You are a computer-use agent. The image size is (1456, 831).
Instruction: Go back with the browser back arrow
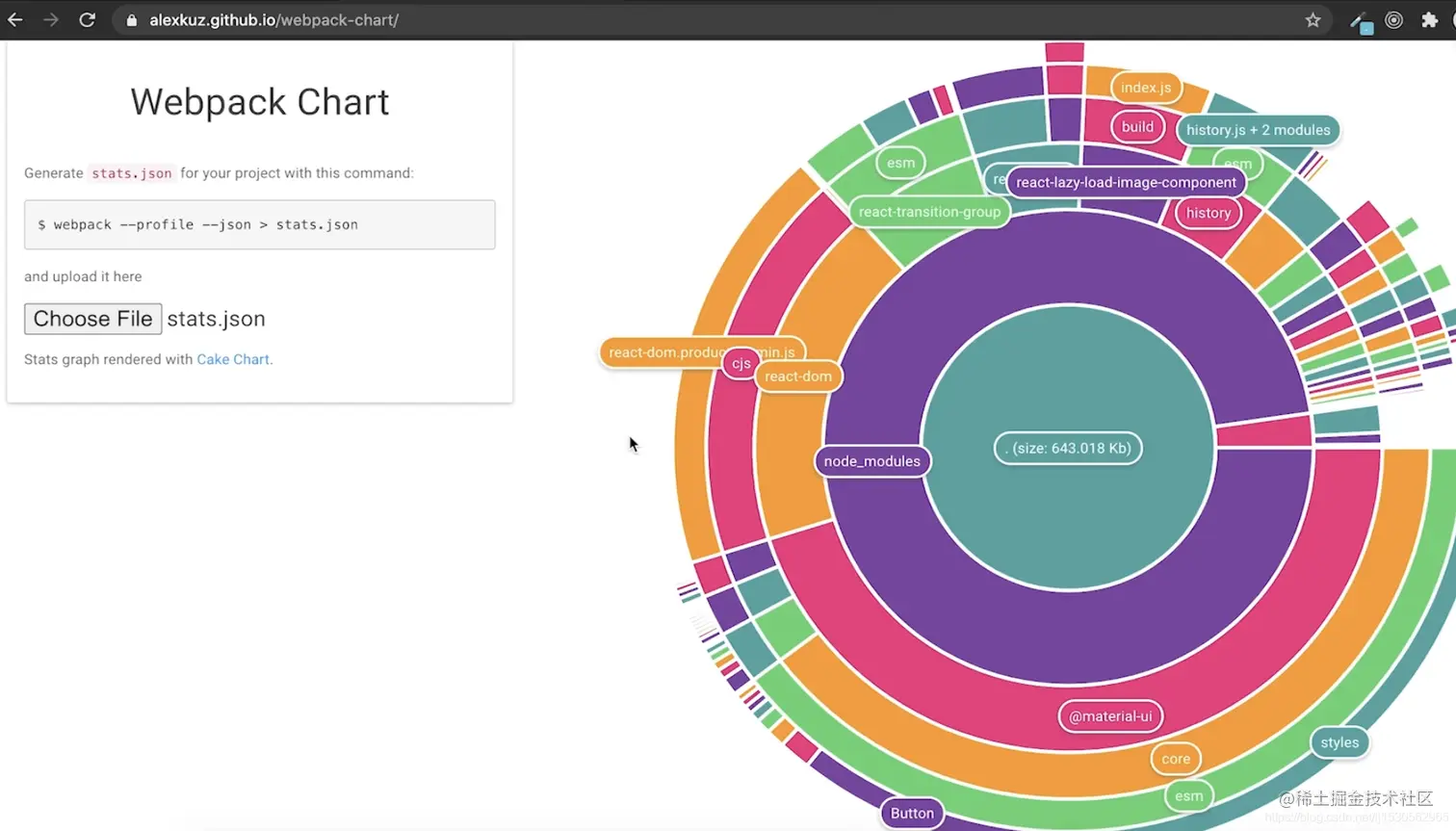15,19
